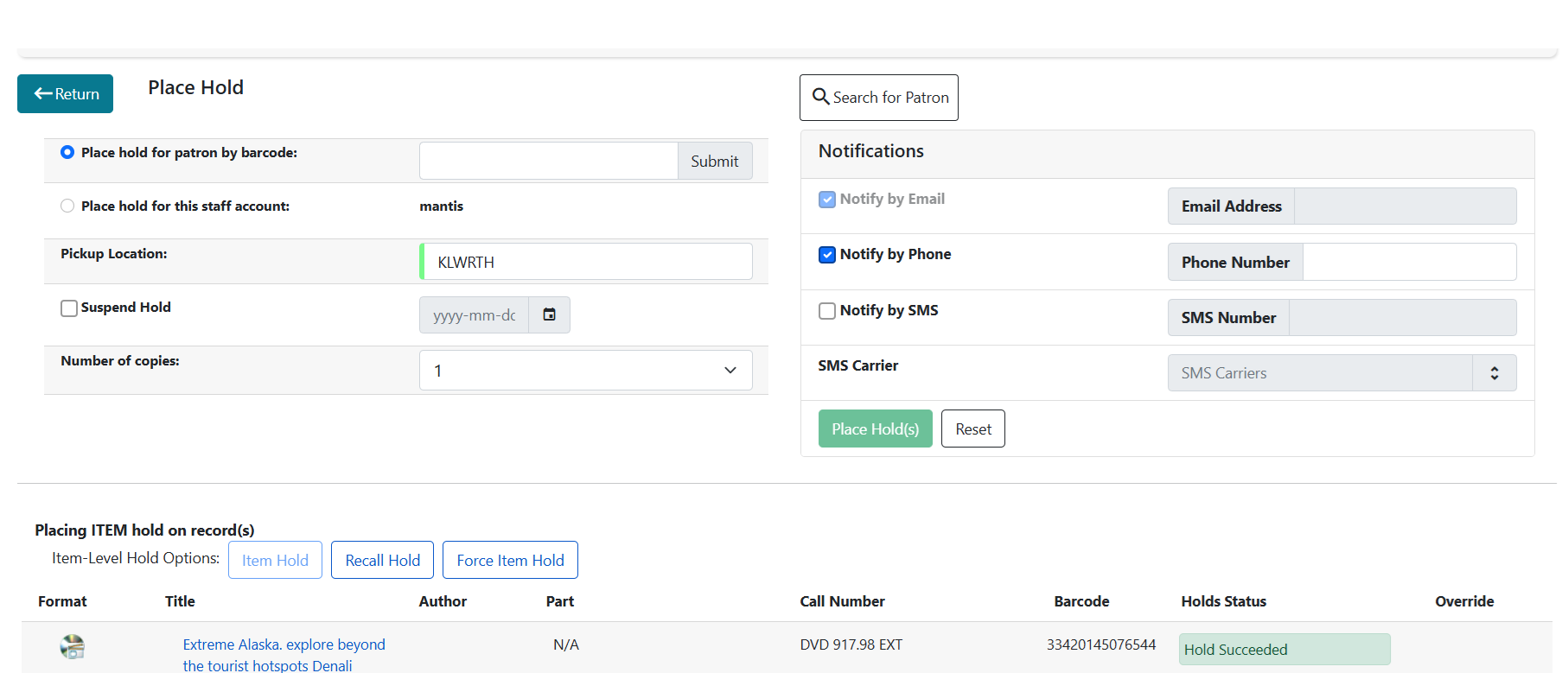The width and height of the screenshot is (1568, 673).
Task: Submit the patron barcode
Action: [714, 162]
